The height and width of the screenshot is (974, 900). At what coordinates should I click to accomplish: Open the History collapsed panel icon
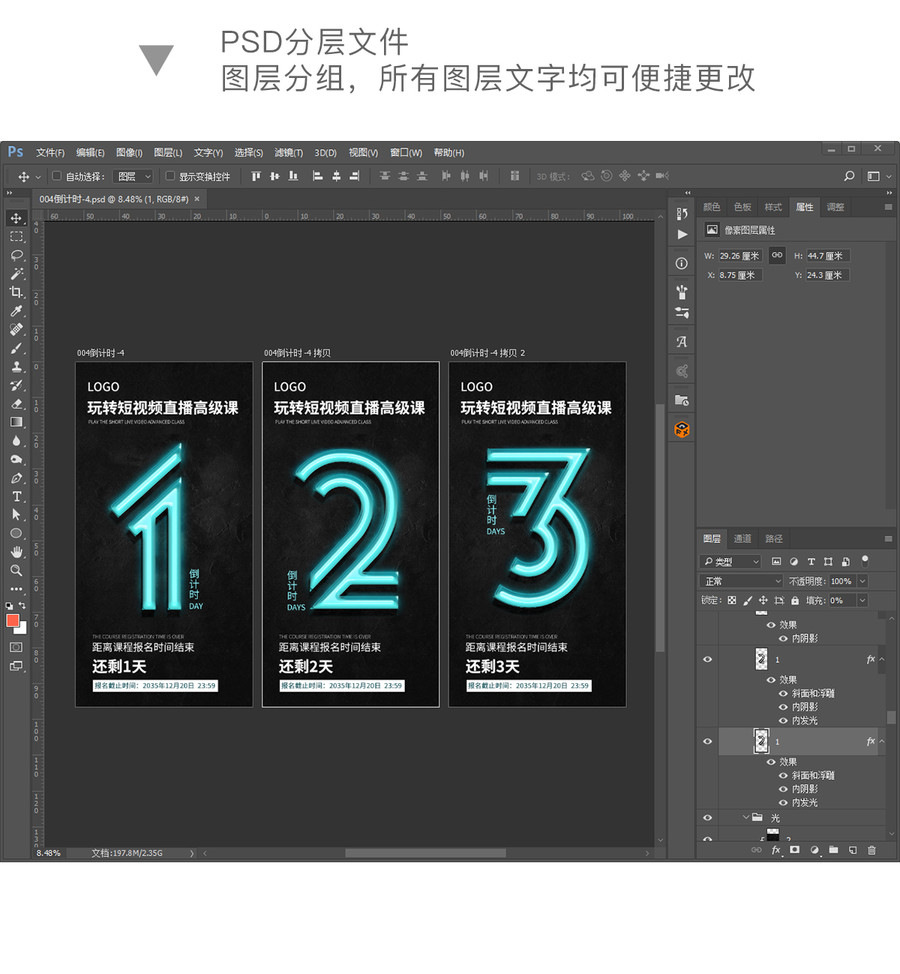[x=682, y=213]
